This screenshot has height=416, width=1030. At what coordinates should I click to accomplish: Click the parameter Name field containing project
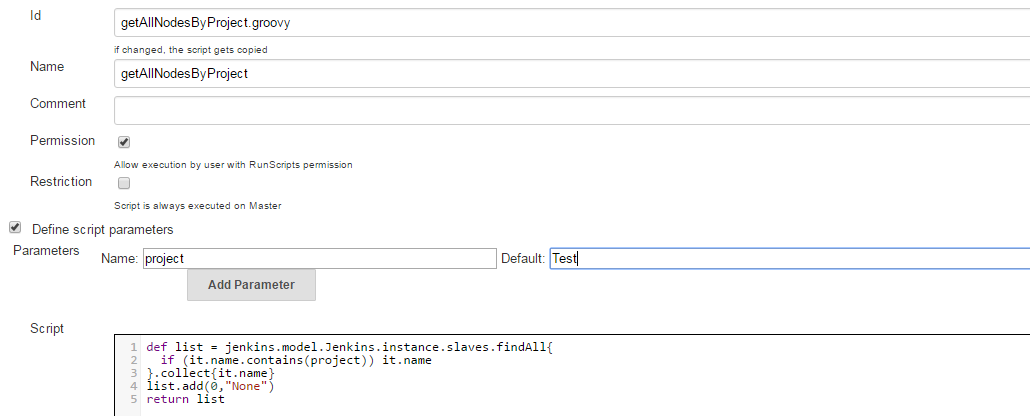tap(319, 258)
